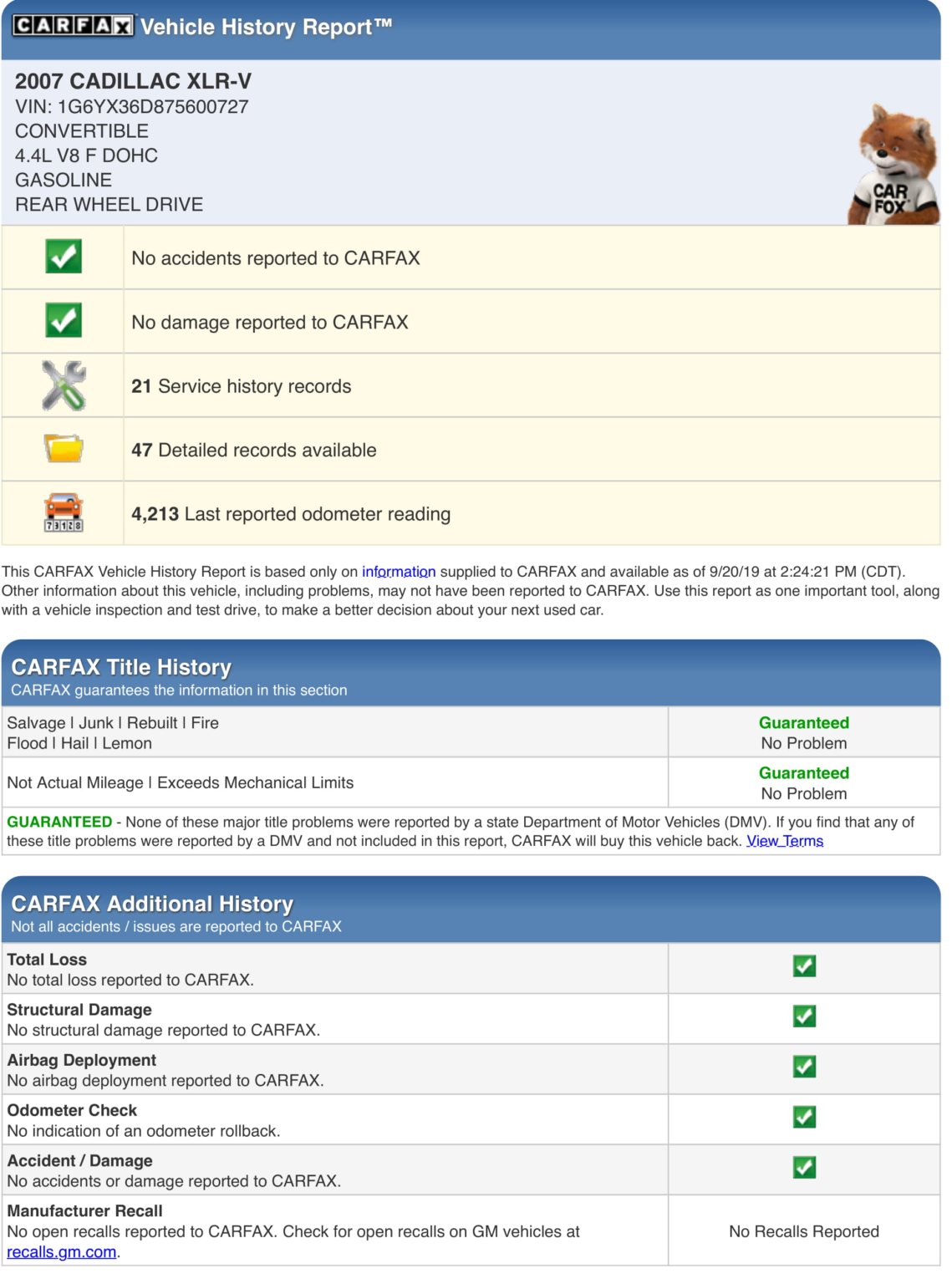This screenshot has width=952, height=1284.
Task: Click 'No airbag deployment reported to CARFAX.' text
Action: tap(165, 1081)
